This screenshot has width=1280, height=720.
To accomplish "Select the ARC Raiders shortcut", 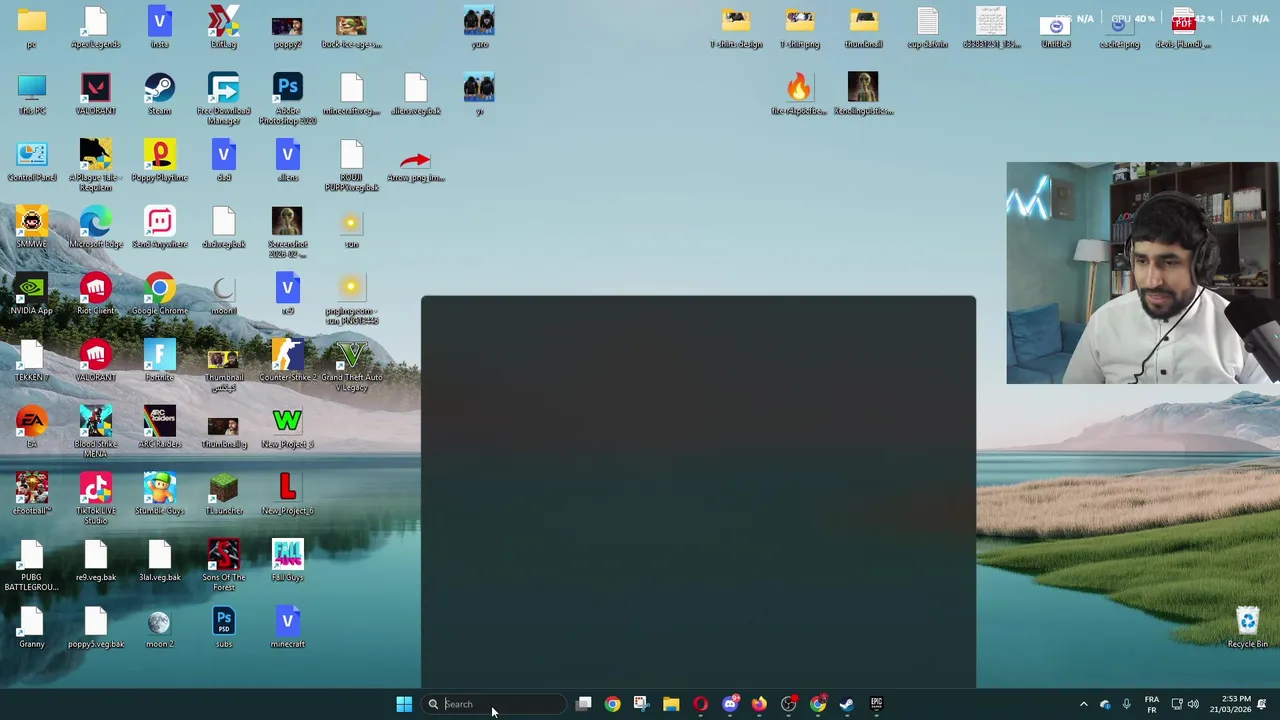I will [x=159, y=427].
